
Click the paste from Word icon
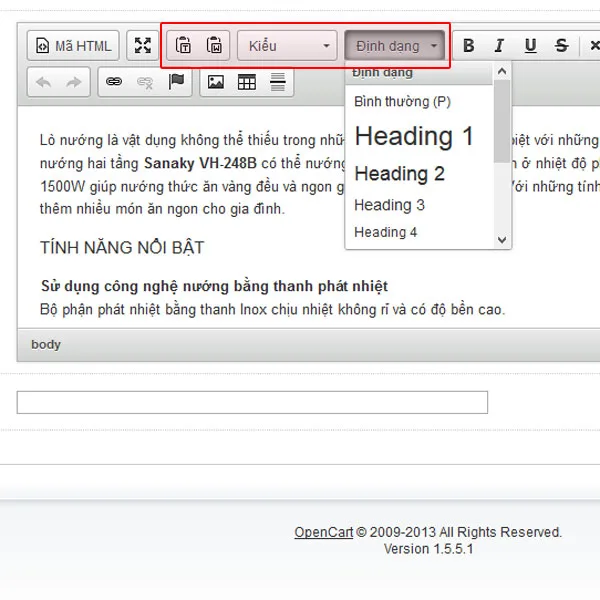[x=214, y=46]
